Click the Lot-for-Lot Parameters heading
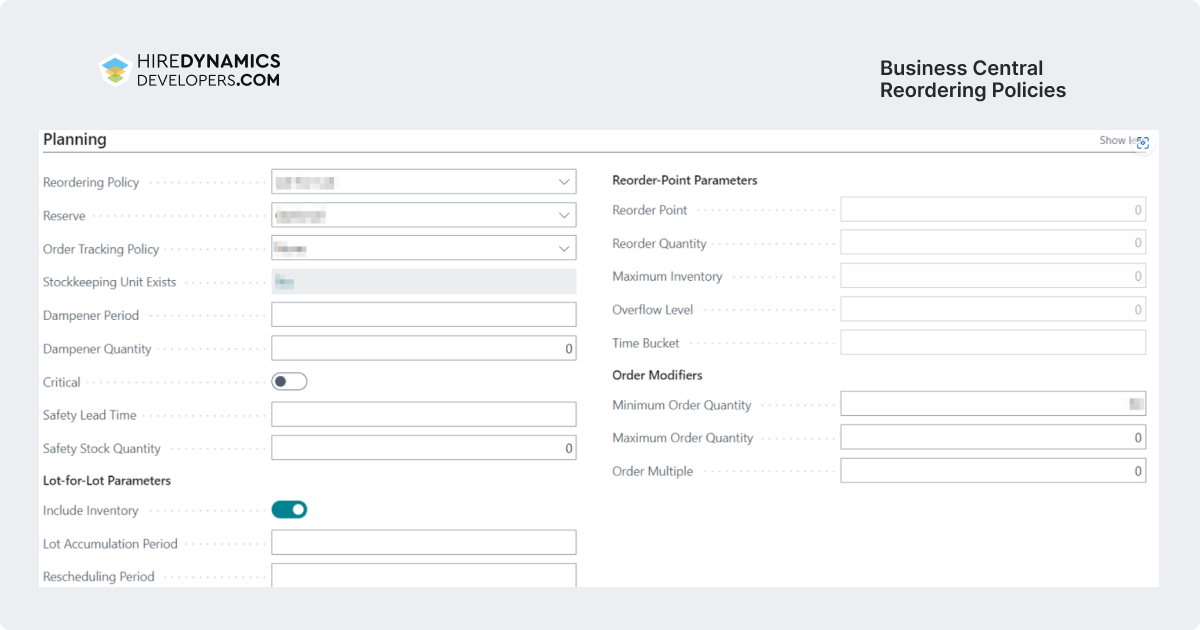Image resolution: width=1200 pixels, height=630 pixels. coord(107,481)
